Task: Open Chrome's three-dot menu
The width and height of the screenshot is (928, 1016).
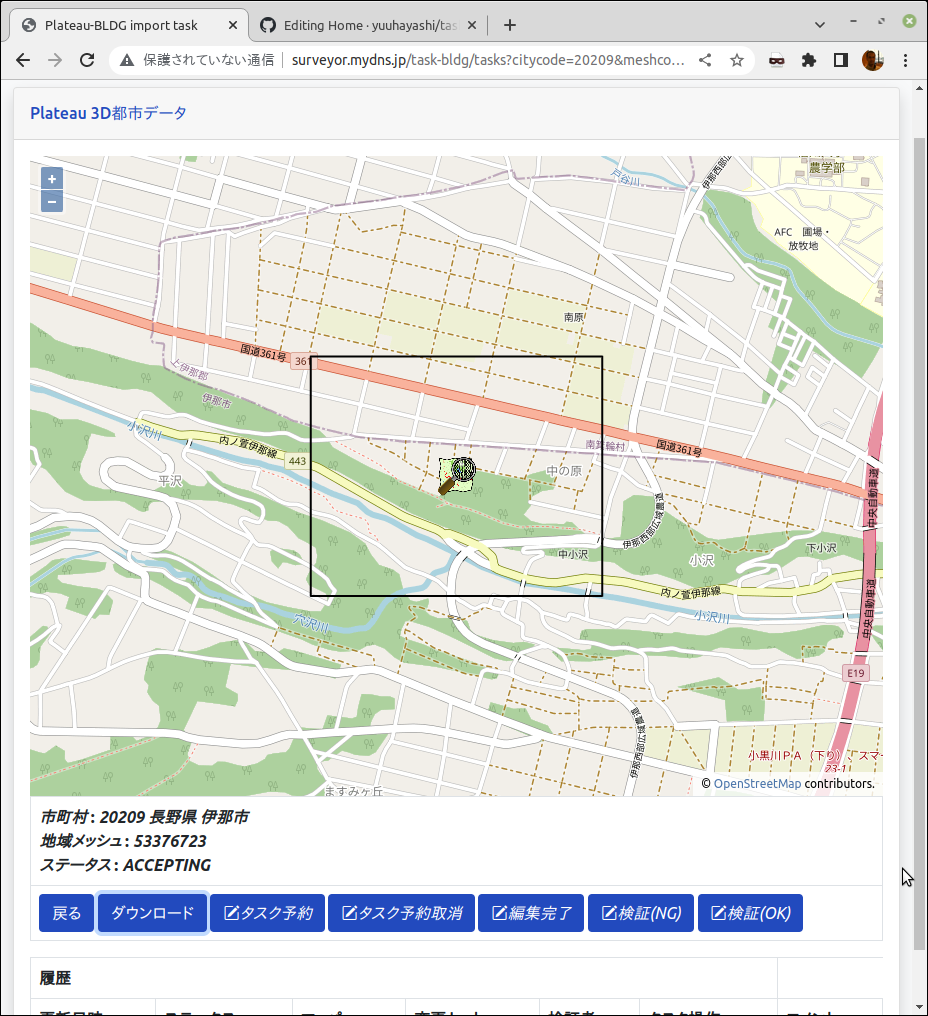Action: 905,60
